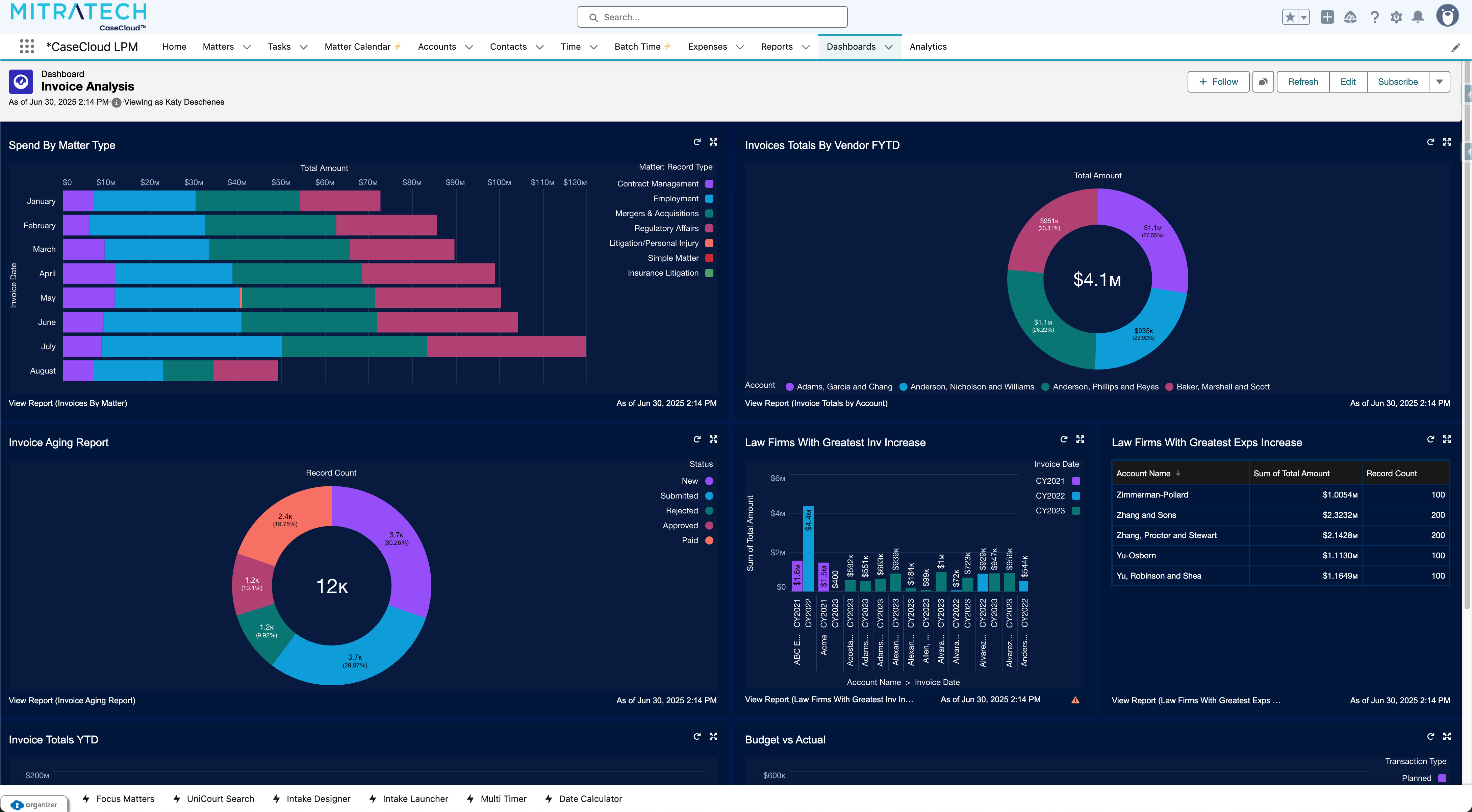1472x812 pixels.
Task: Expand Invoices Totals By Vendor FYTD widget
Action: [x=1446, y=142]
